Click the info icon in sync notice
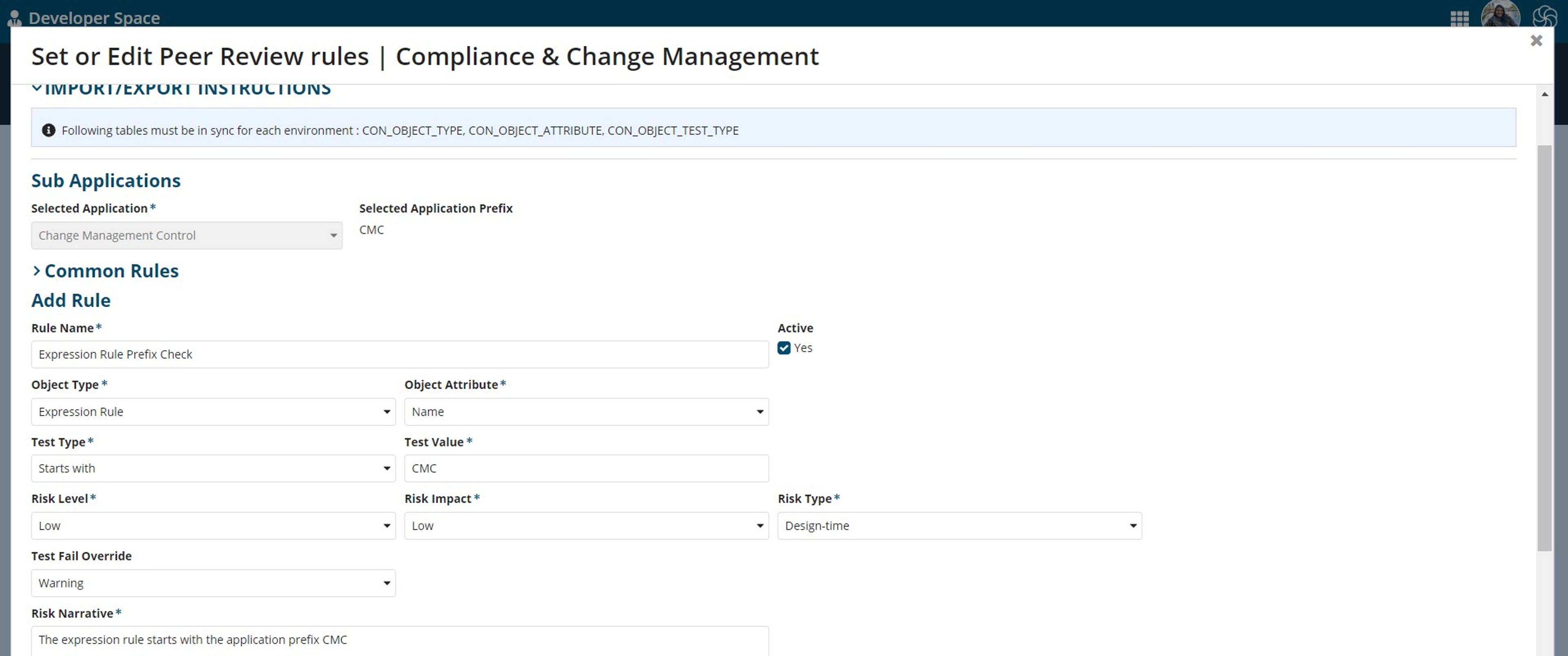This screenshot has height=656, width=1568. coord(49,130)
